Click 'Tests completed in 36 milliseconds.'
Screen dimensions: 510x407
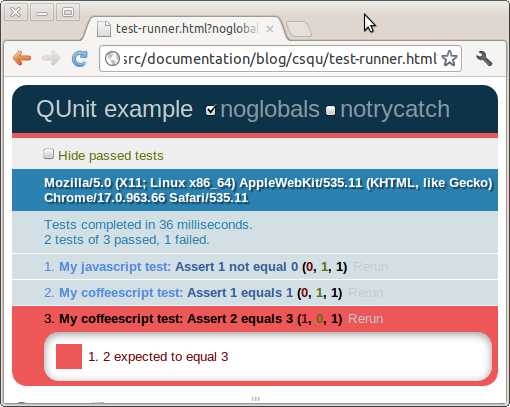coord(148,225)
